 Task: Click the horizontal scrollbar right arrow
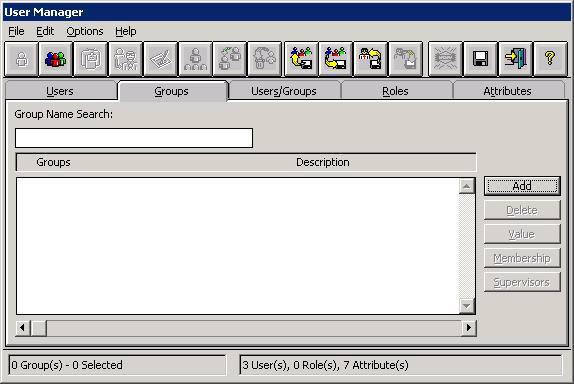coord(468,328)
